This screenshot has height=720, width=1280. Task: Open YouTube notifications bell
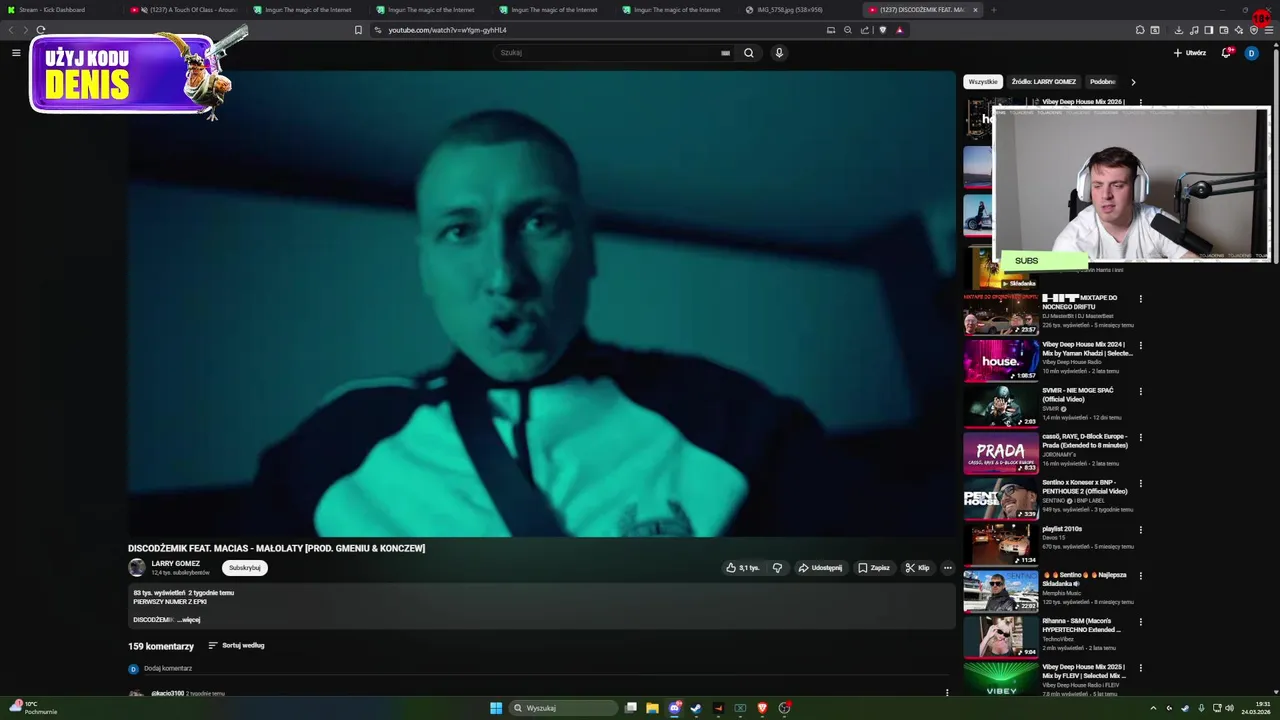point(1226,53)
